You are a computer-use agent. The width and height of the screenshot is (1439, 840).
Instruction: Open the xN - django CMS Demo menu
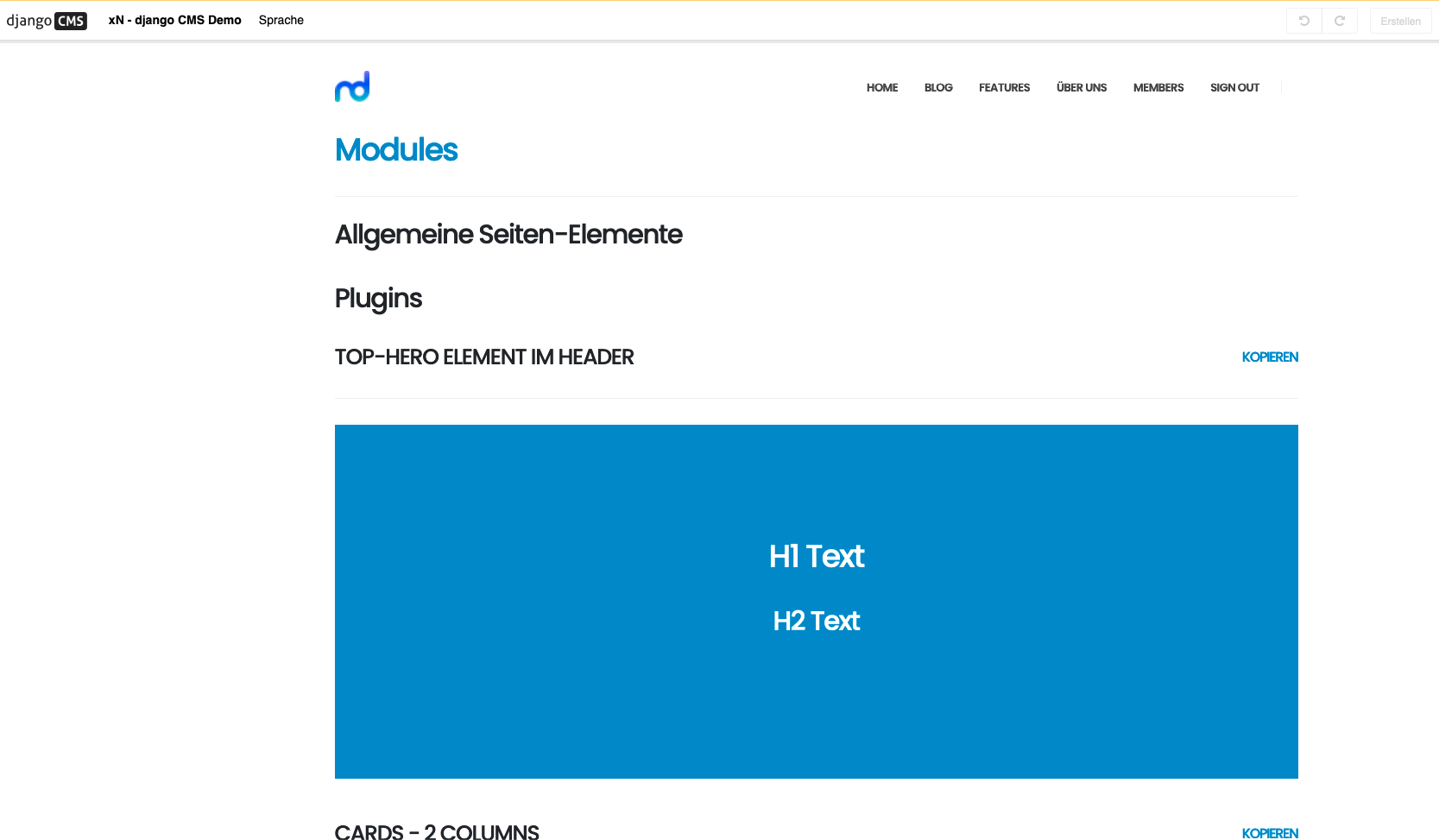(174, 20)
